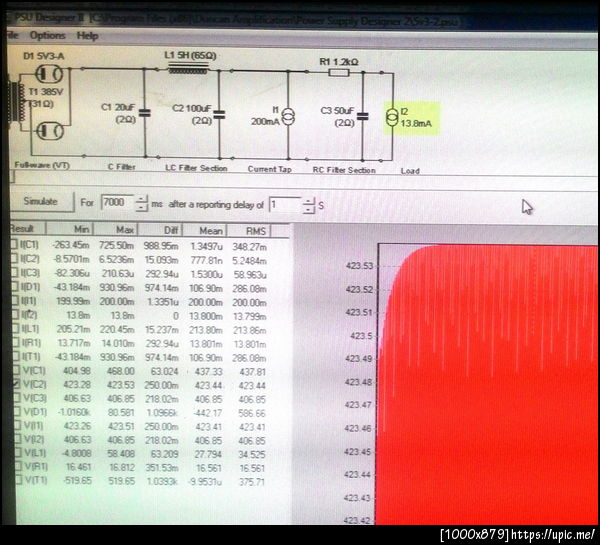The height and width of the screenshot is (545, 600).
Task: Click V(C1) max value 468.00
Action: click(121, 370)
